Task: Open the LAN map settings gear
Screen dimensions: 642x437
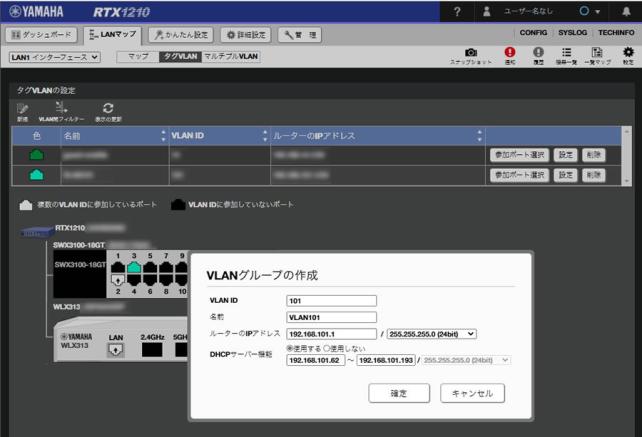Action: click(x=628, y=52)
